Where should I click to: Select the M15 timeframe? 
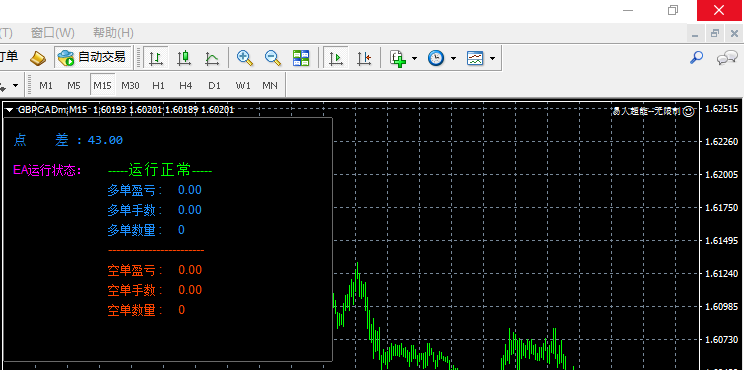(102, 85)
